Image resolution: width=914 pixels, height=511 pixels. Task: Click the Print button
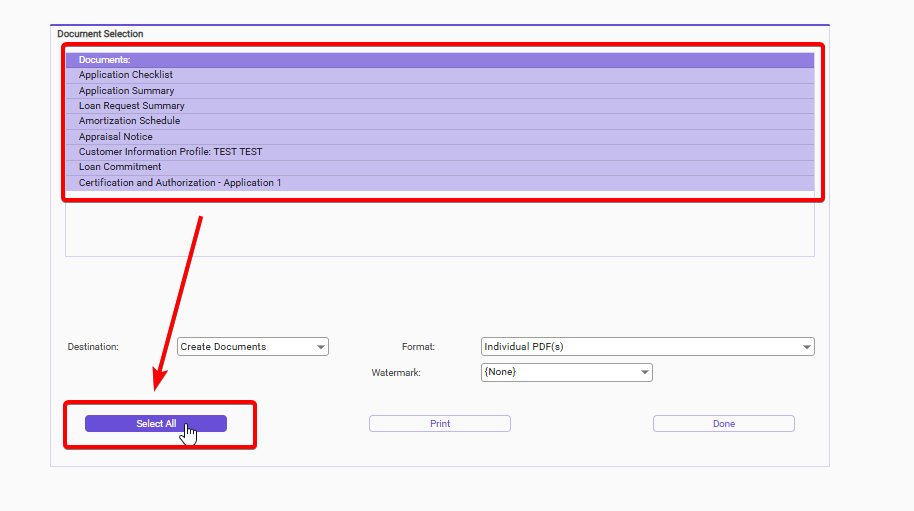pos(440,424)
